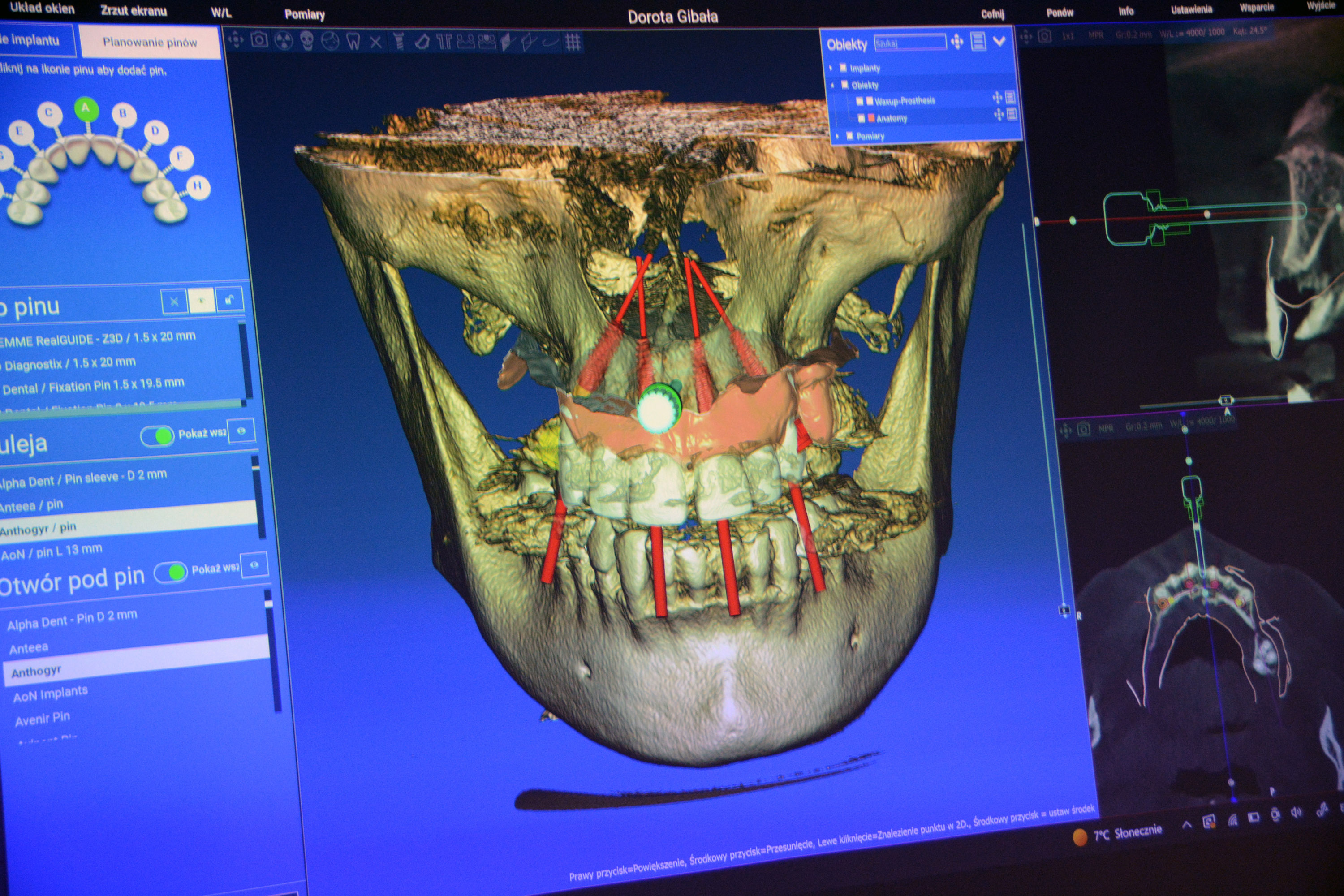Select AoN Implants in pin hole list
The image size is (1344, 896).
pyautogui.click(x=50, y=694)
